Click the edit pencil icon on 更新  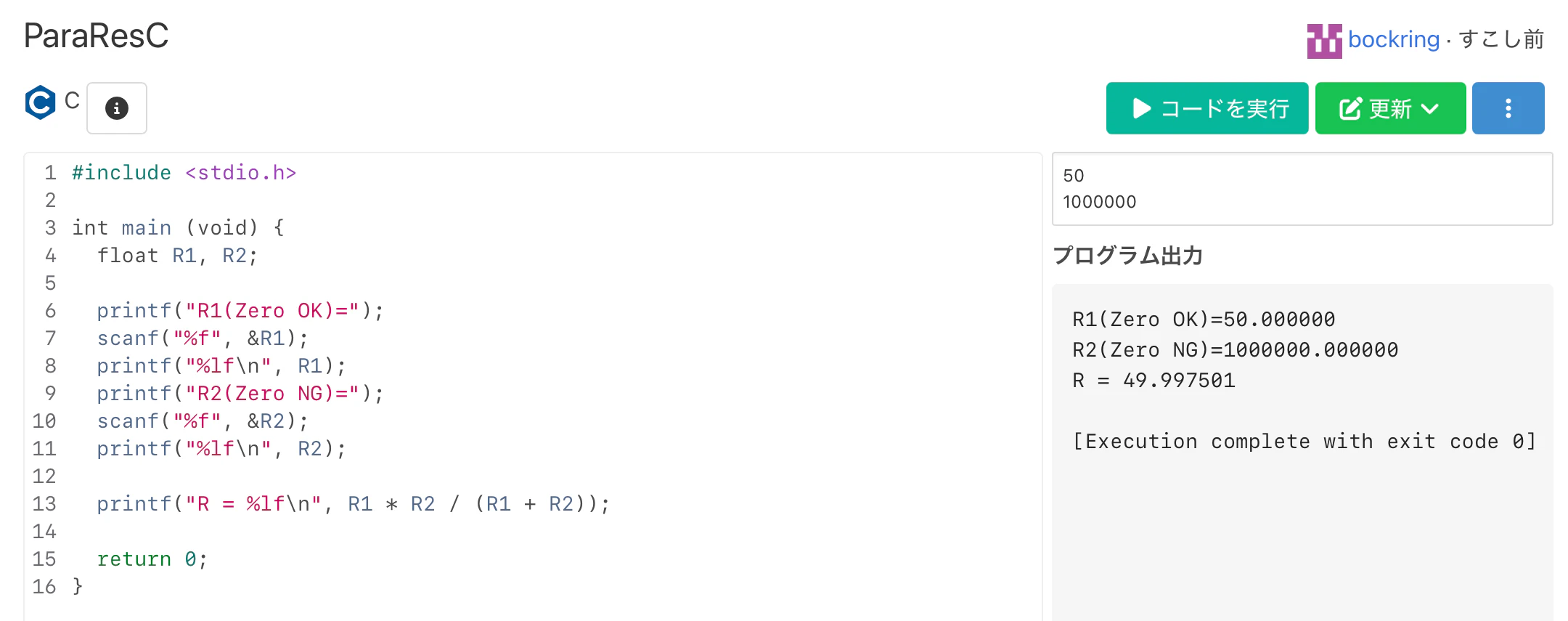pos(1350,109)
